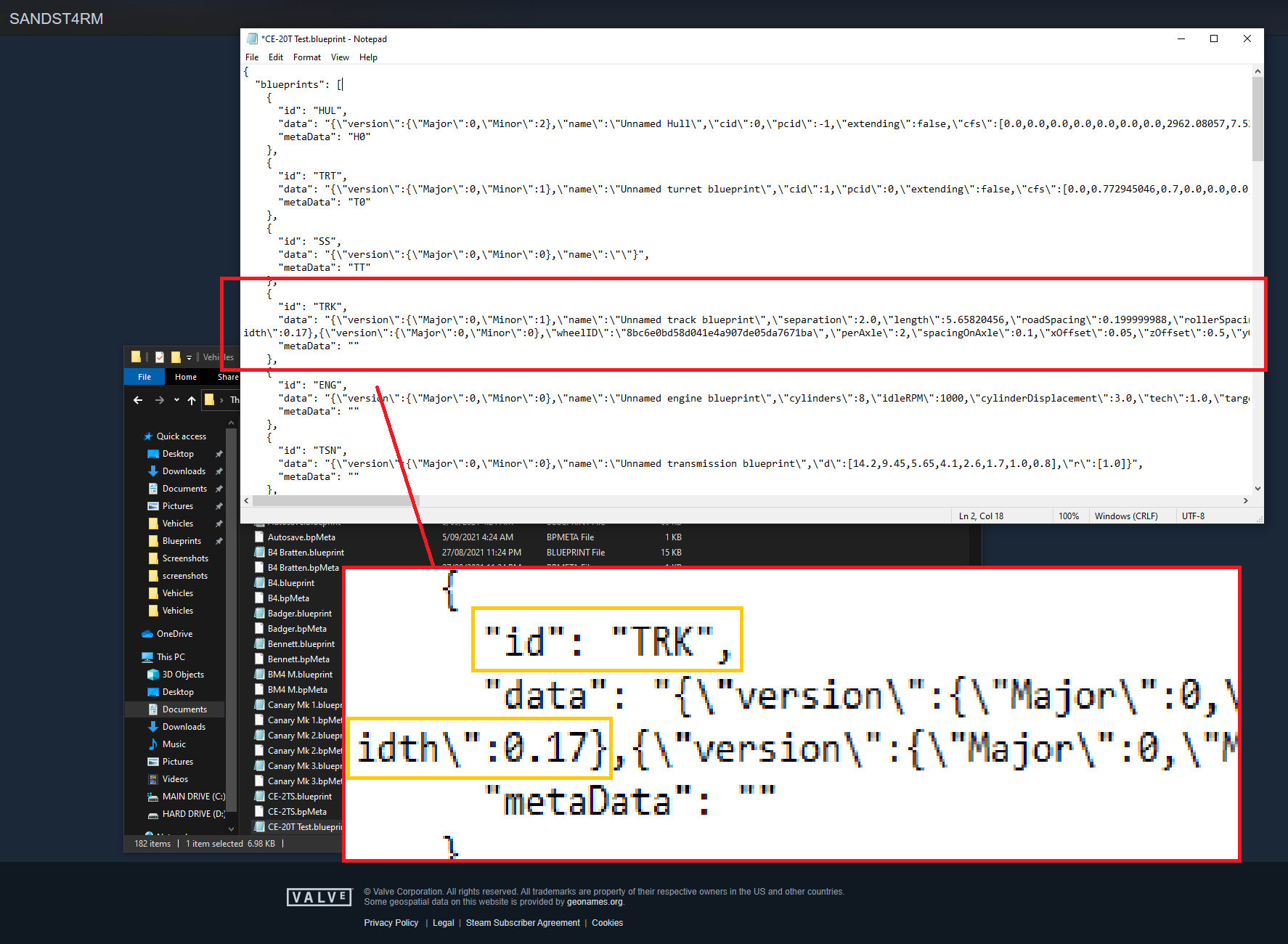Screen dimensions: 1288x944
Task: Select CE-2TS.blueprint file
Action: coord(300,797)
